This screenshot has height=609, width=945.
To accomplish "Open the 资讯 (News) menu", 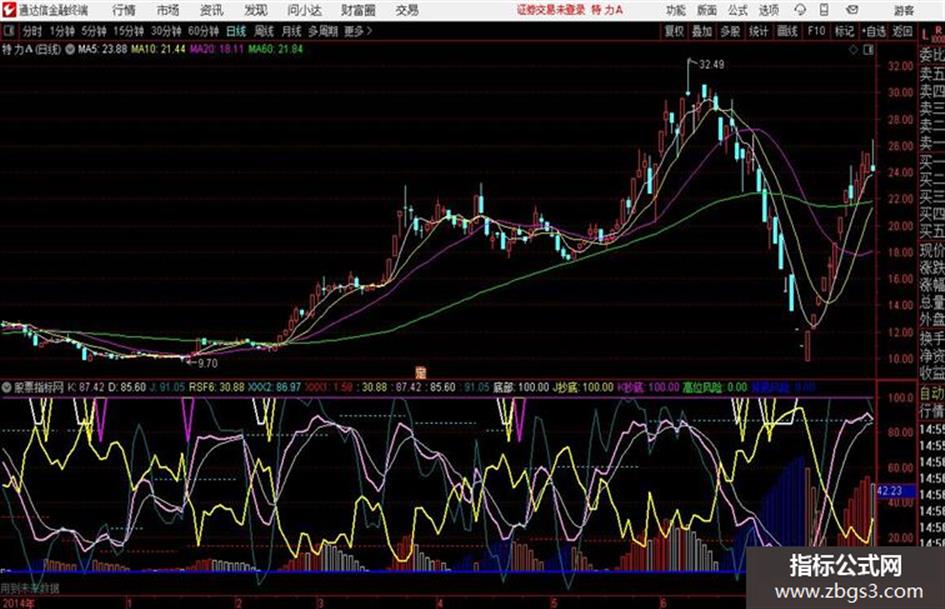I will (211, 10).
